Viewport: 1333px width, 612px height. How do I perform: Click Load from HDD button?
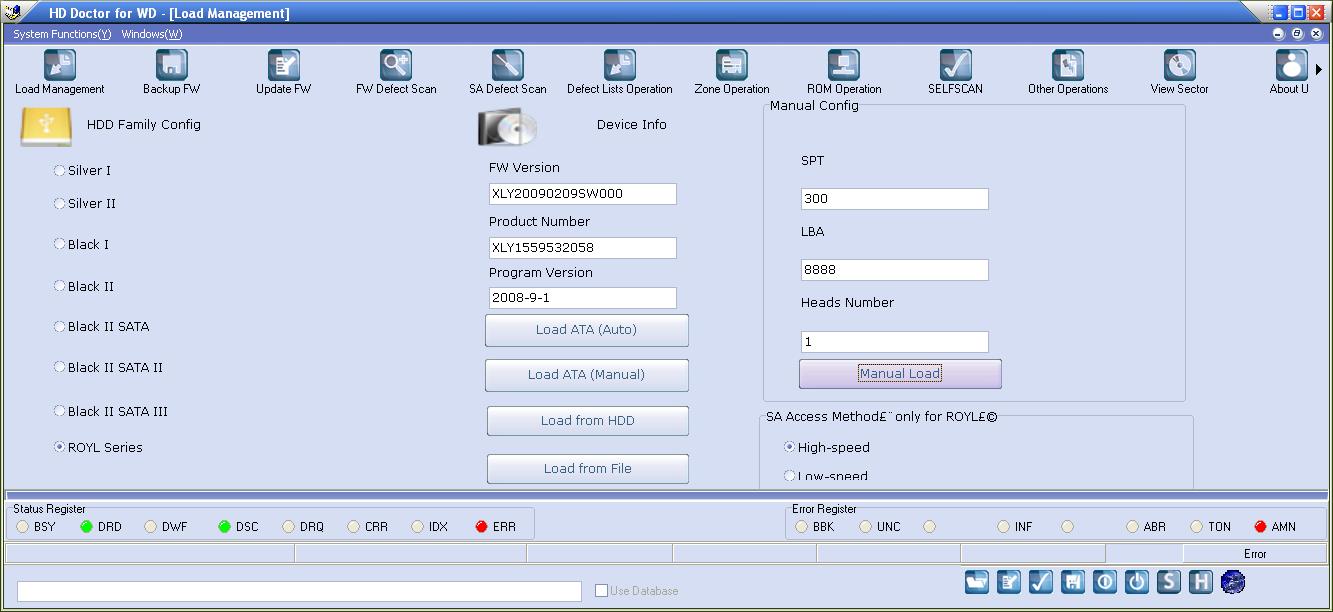(588, 421)
